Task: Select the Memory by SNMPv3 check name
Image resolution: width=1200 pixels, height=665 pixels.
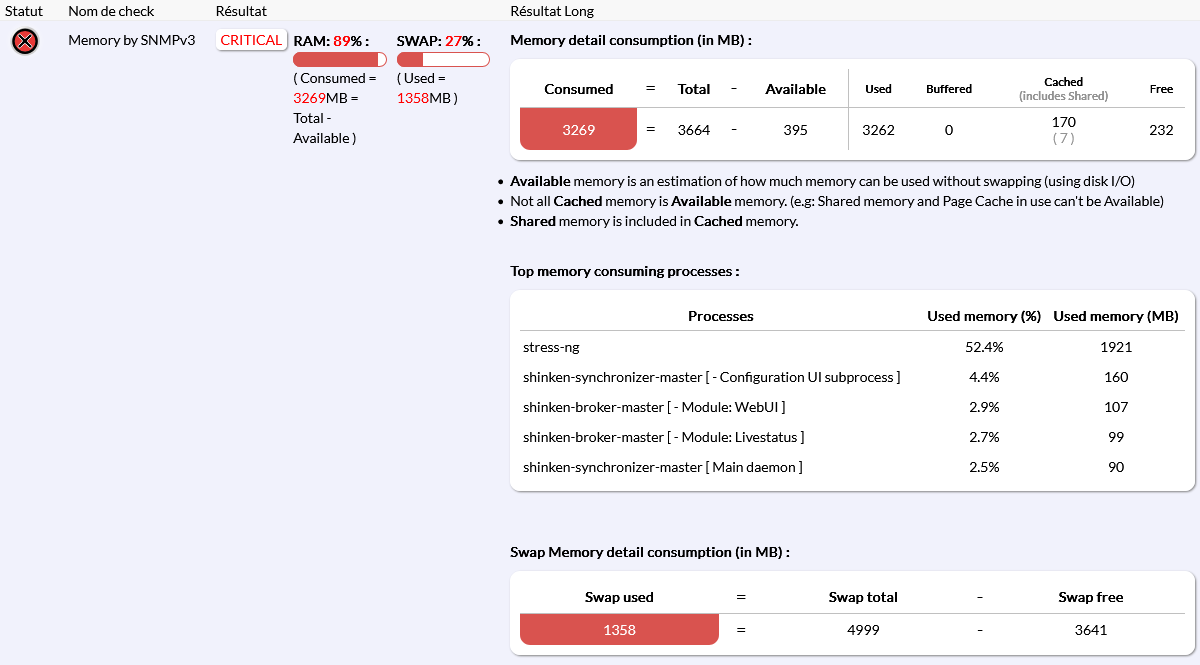Action: [131, 41]
